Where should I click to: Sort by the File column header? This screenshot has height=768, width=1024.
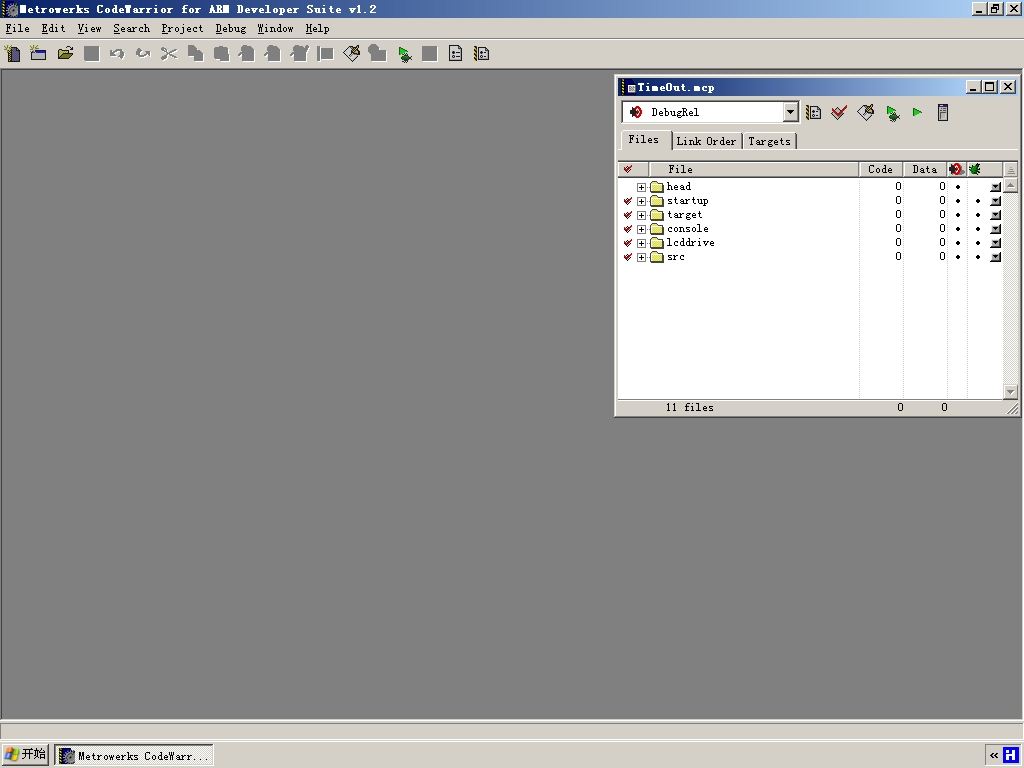pyautogui.click(x=754, y=169)
